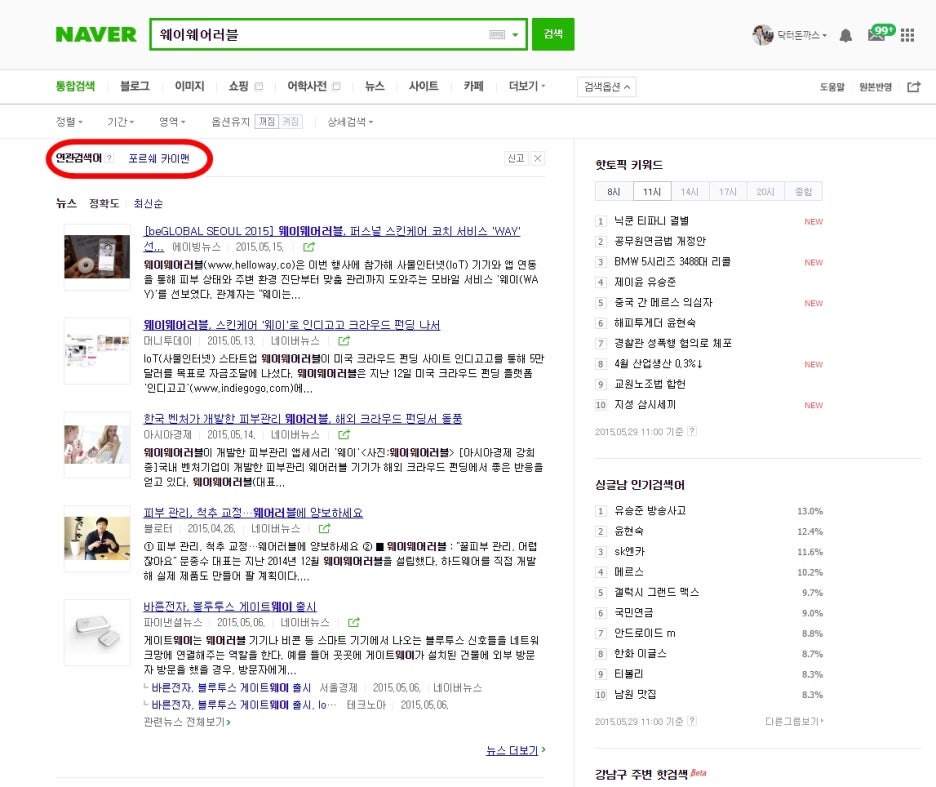Image resolution: width=936 pixels, height=787 pixels.
Task: Open the 바른전자 블루투스 게이트웨이 headline
Action: pyautogui.click(x=230, y=606)
